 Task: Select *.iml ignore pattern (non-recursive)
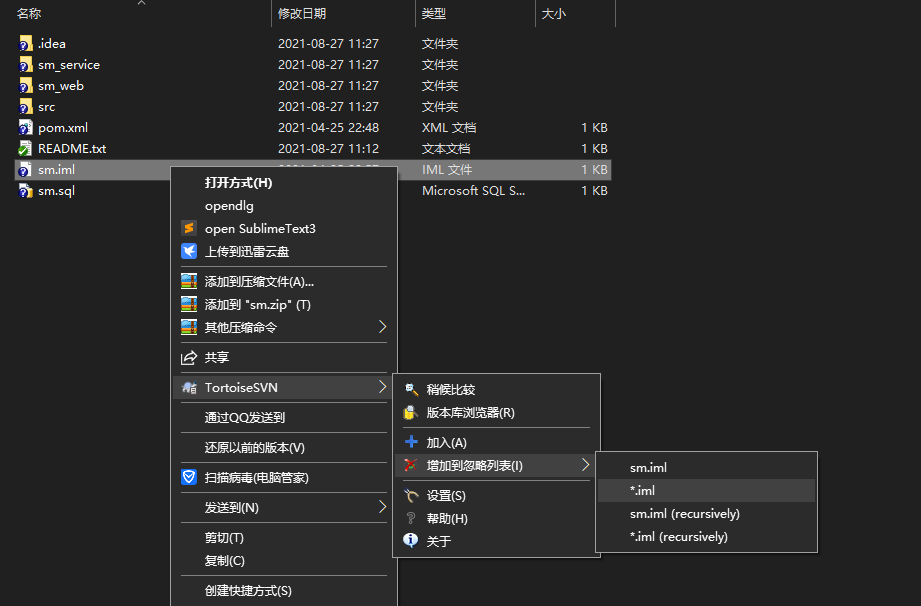[707, 490]
